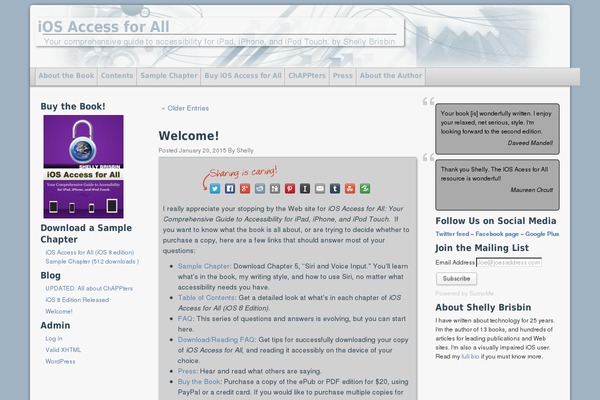Click the 'Follow Us on Social Media' heading
The width and height of the screenshot is (600, 400).
click(496, 221)
